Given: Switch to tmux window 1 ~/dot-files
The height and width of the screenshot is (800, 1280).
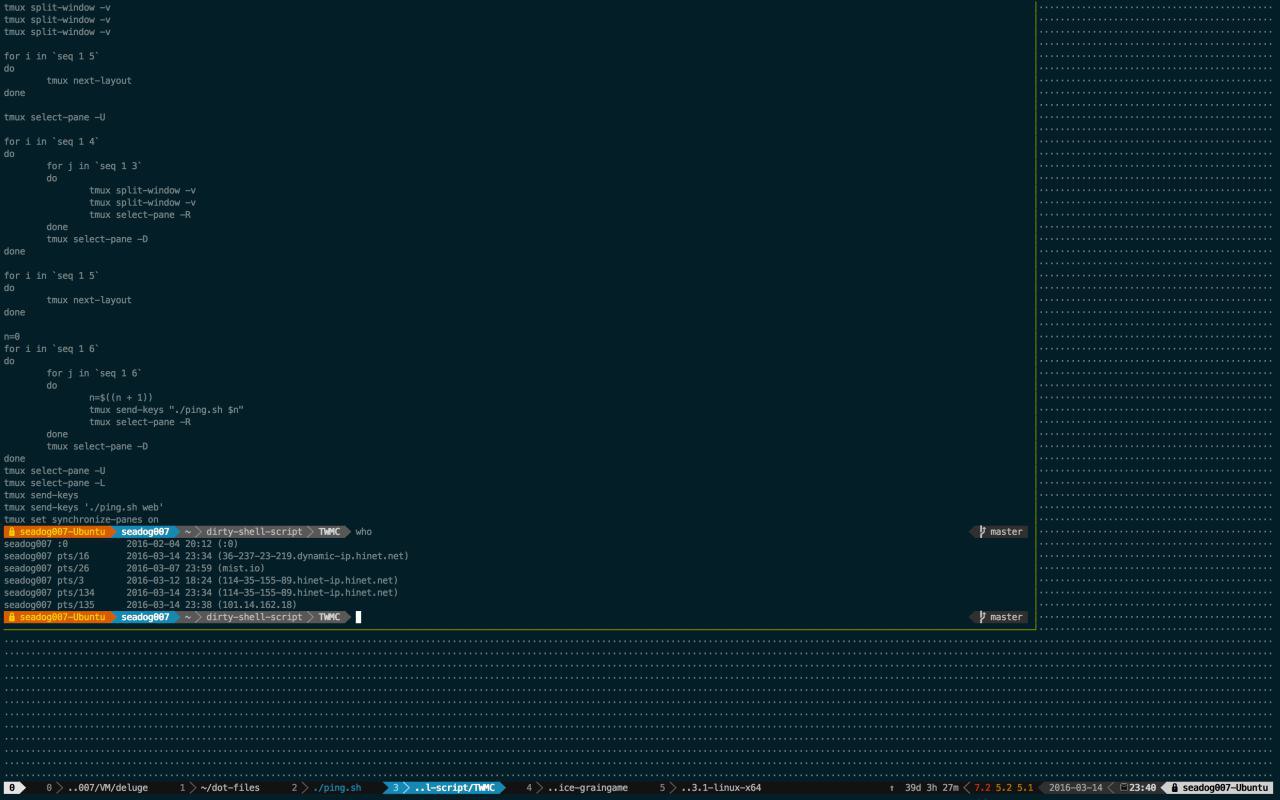Looking at the screenshot, I should click(219, 788).
